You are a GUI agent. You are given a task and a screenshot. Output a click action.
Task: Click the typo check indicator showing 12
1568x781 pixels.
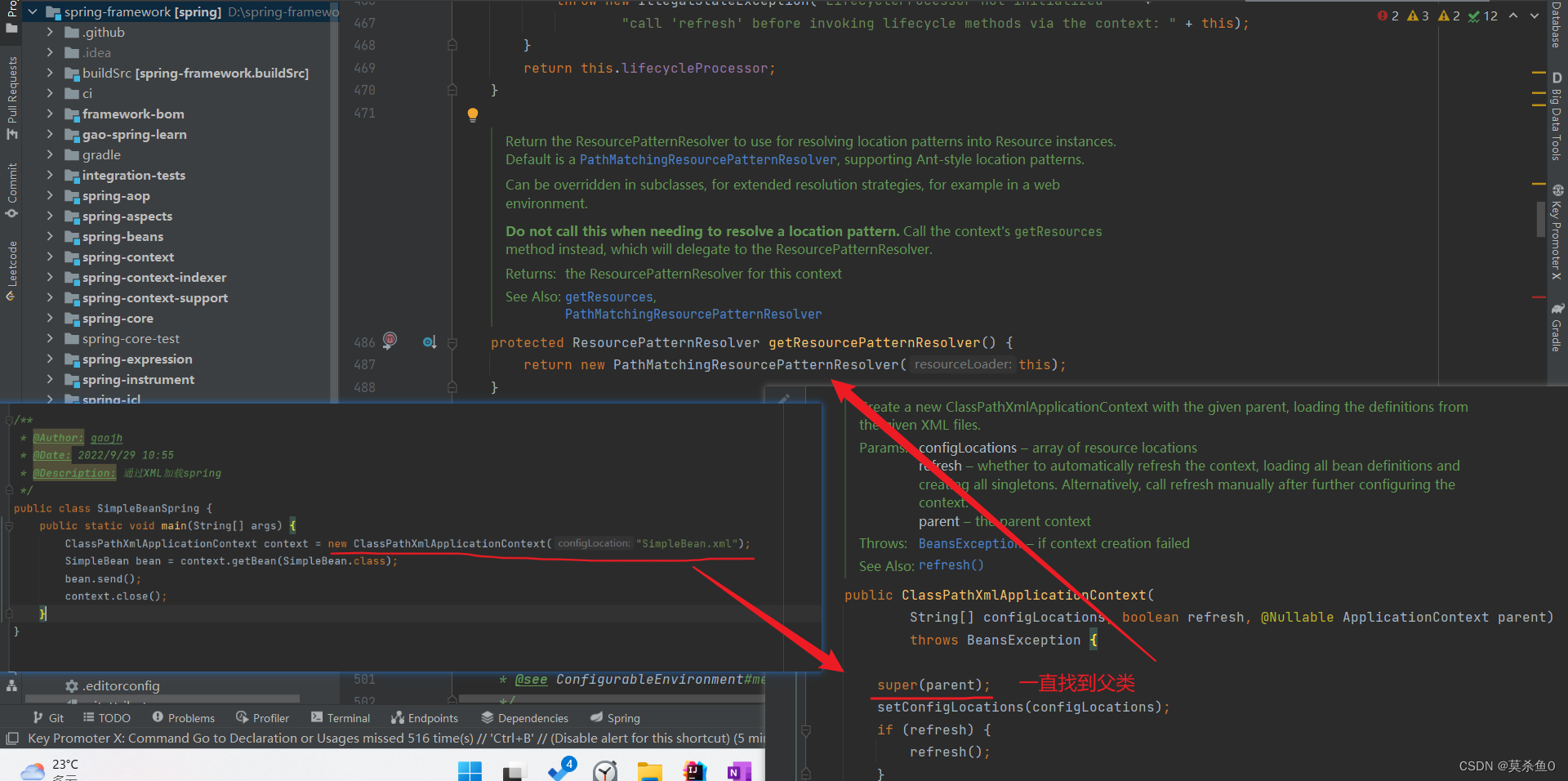[x=1482, y=16]
